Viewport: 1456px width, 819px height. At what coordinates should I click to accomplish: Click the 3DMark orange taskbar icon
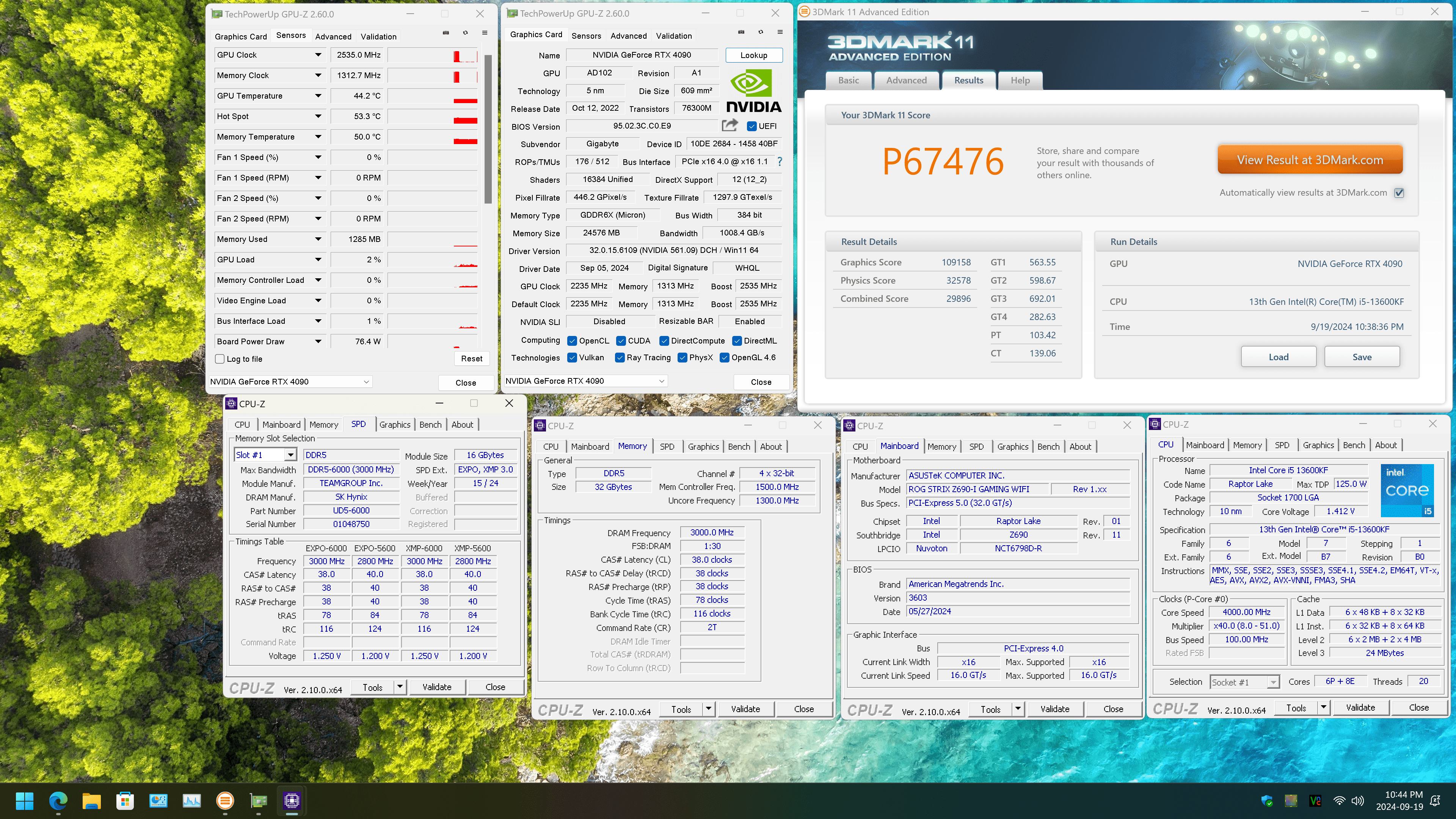tap(225, 800)
